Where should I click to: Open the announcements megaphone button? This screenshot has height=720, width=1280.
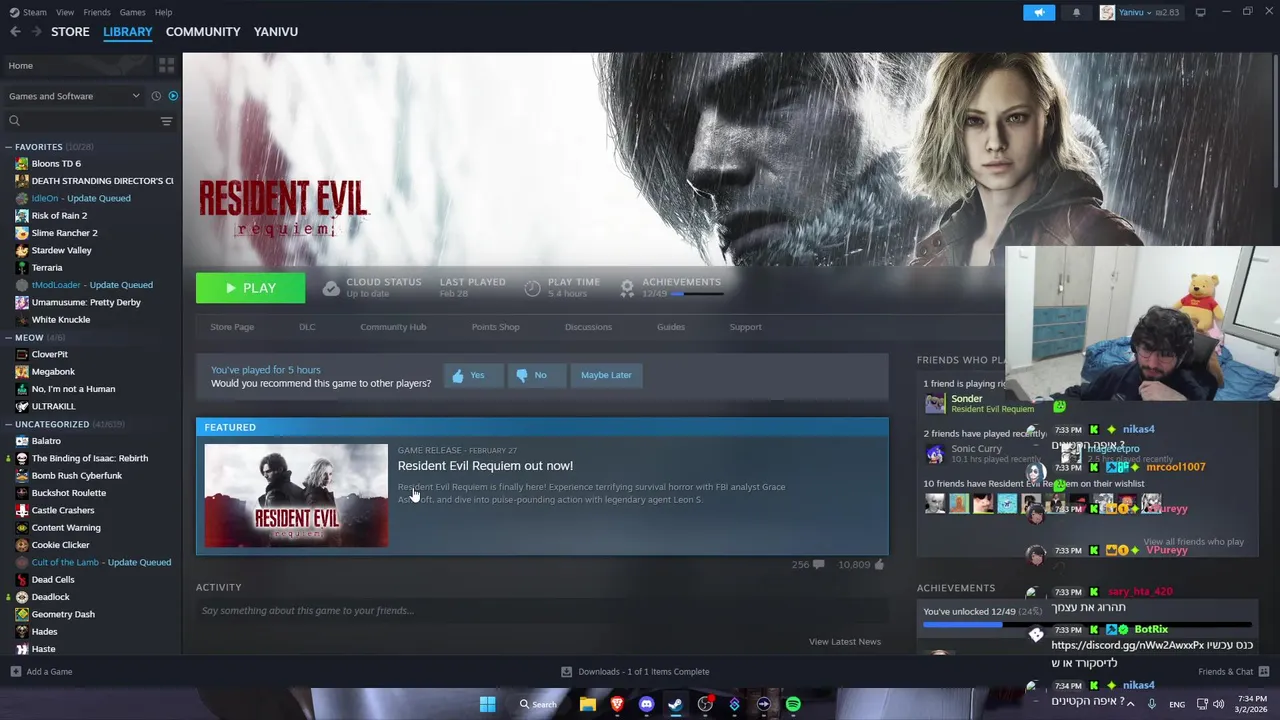[1039, 12]
